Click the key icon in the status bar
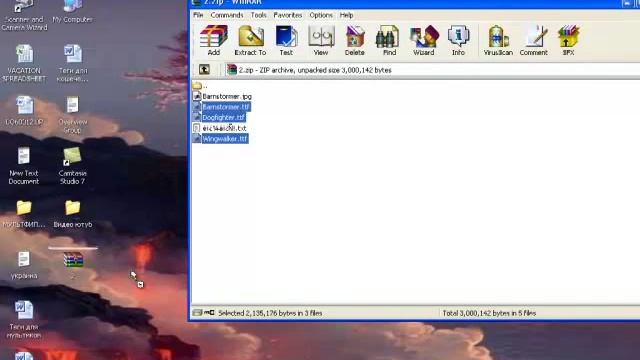This screenshot has width=640, height=360. 209,313
